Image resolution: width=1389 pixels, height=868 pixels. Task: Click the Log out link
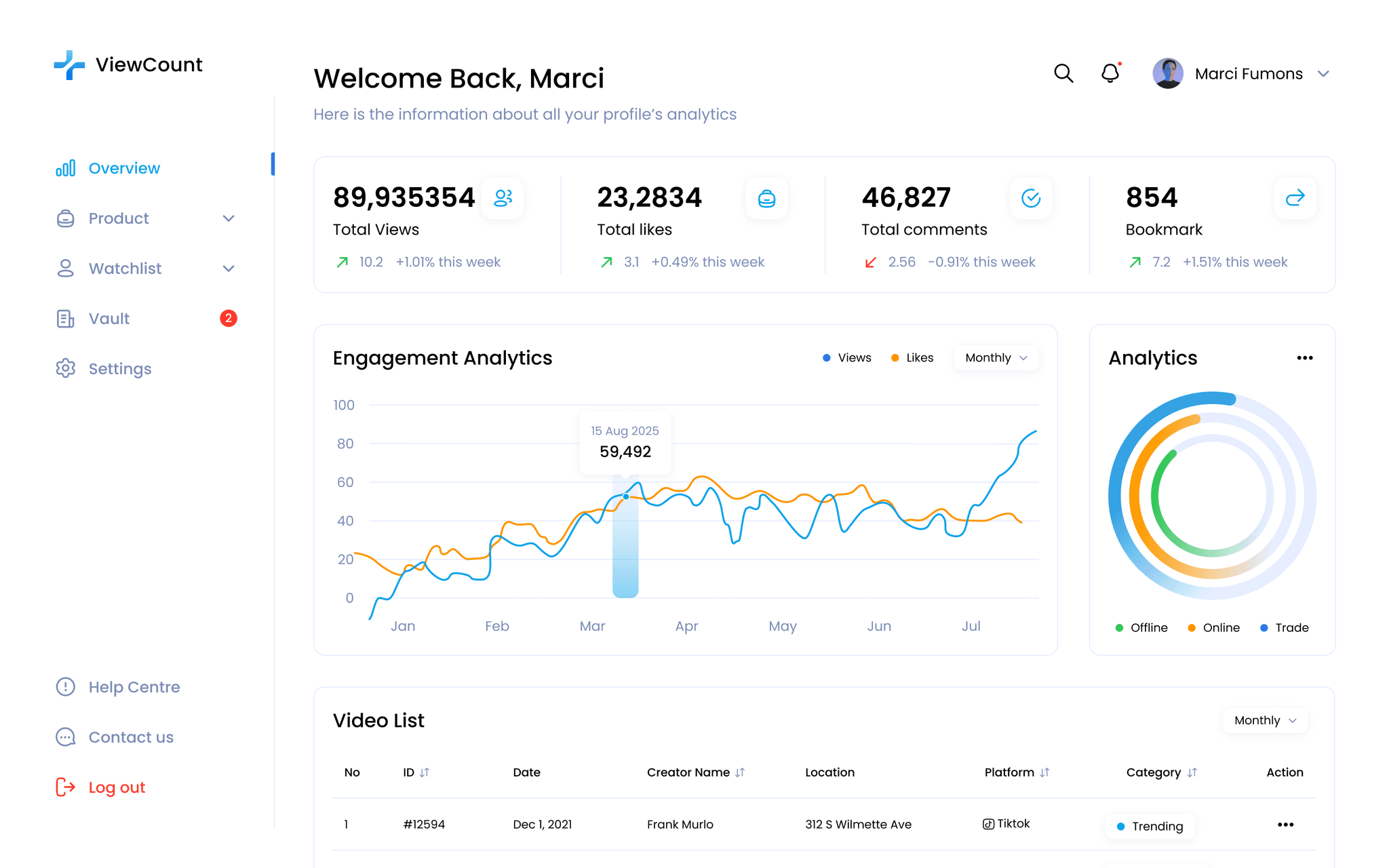[x=117, y=787]
